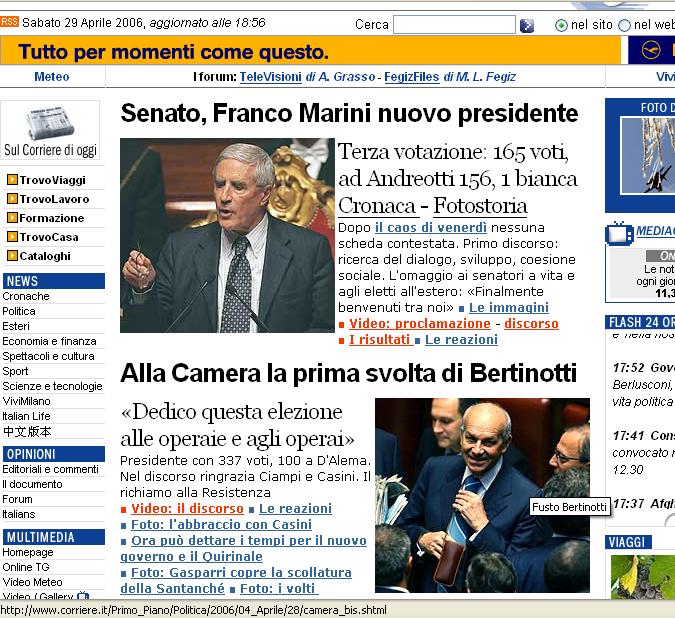The image size is (675, 618).
Task: Click into the Cerca search field
Action: (x=454, y=25)
